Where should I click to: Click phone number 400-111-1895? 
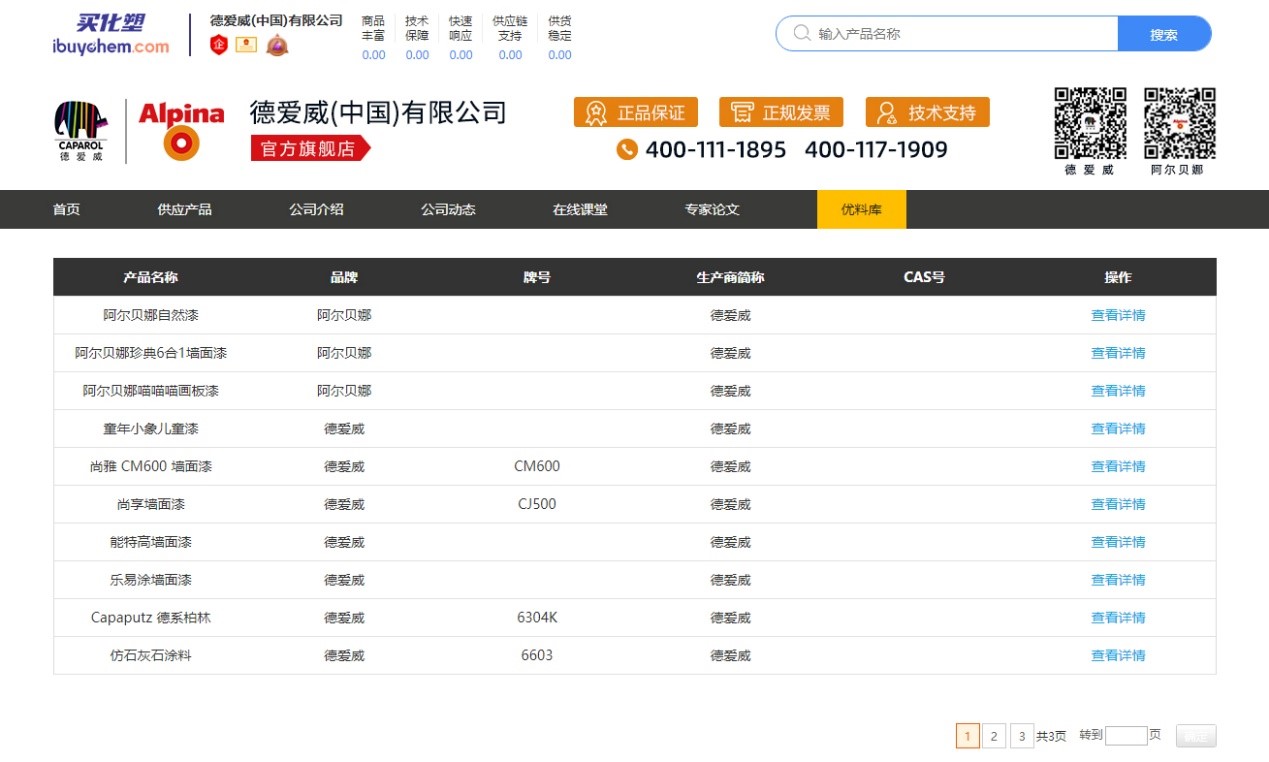tap(716, 150)
